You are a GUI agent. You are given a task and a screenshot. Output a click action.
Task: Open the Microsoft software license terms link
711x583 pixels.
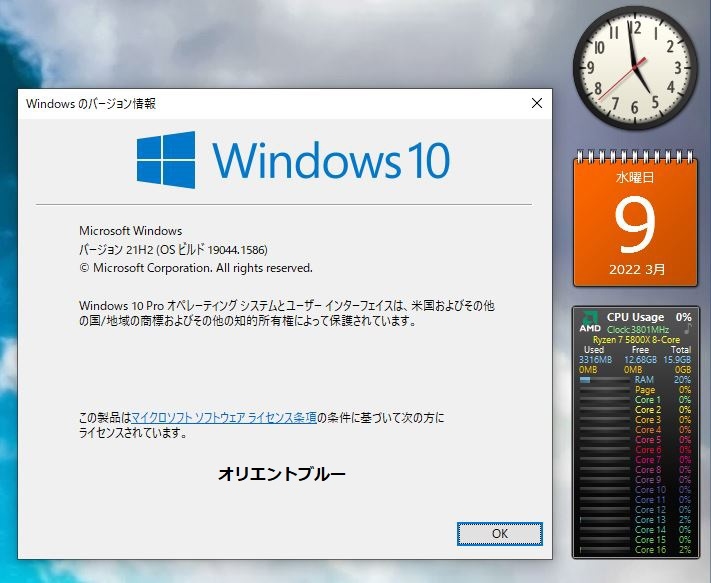tap(224, 417)
